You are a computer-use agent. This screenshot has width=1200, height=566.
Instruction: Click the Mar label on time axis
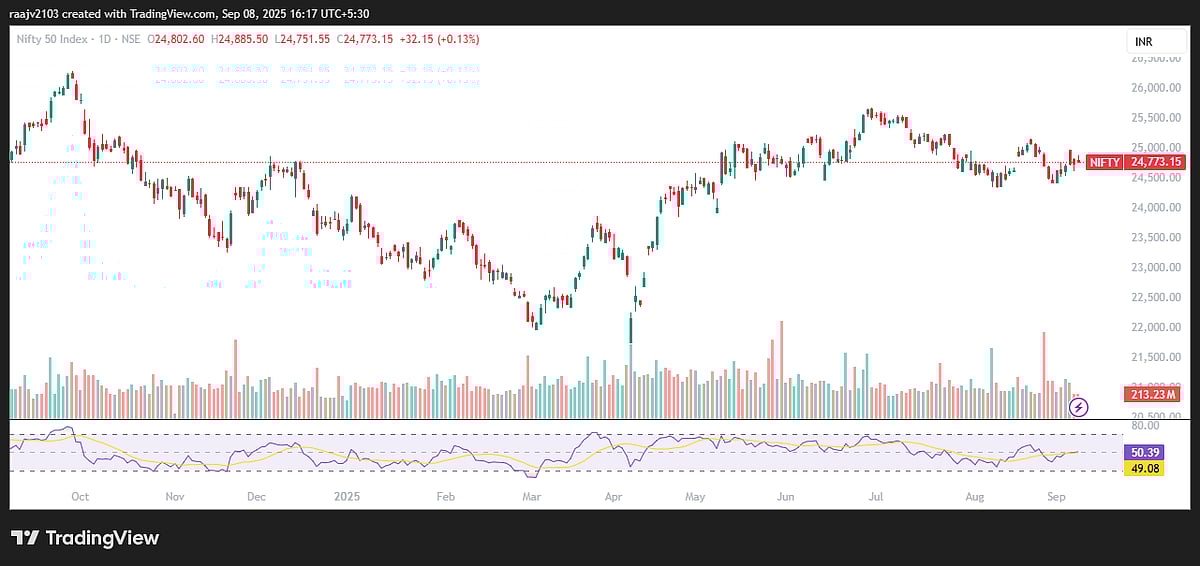coord(531,496)
